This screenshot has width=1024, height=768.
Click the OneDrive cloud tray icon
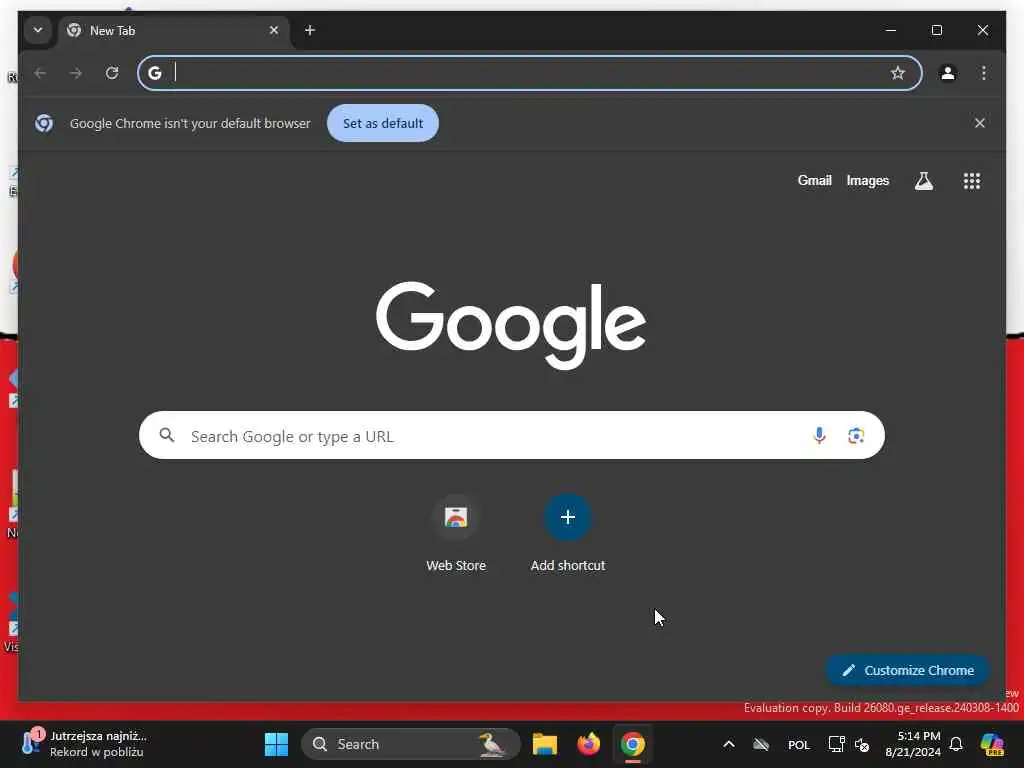tap(761, 744)
